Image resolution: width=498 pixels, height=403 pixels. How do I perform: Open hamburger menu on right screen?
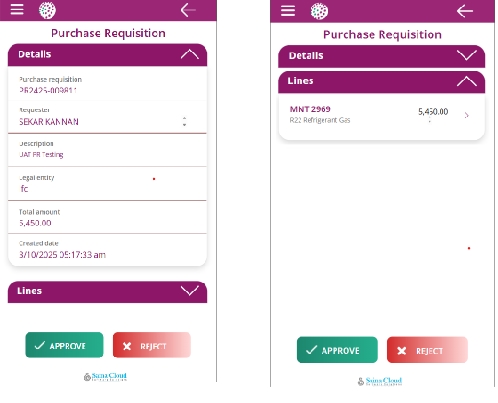(288, 11)
